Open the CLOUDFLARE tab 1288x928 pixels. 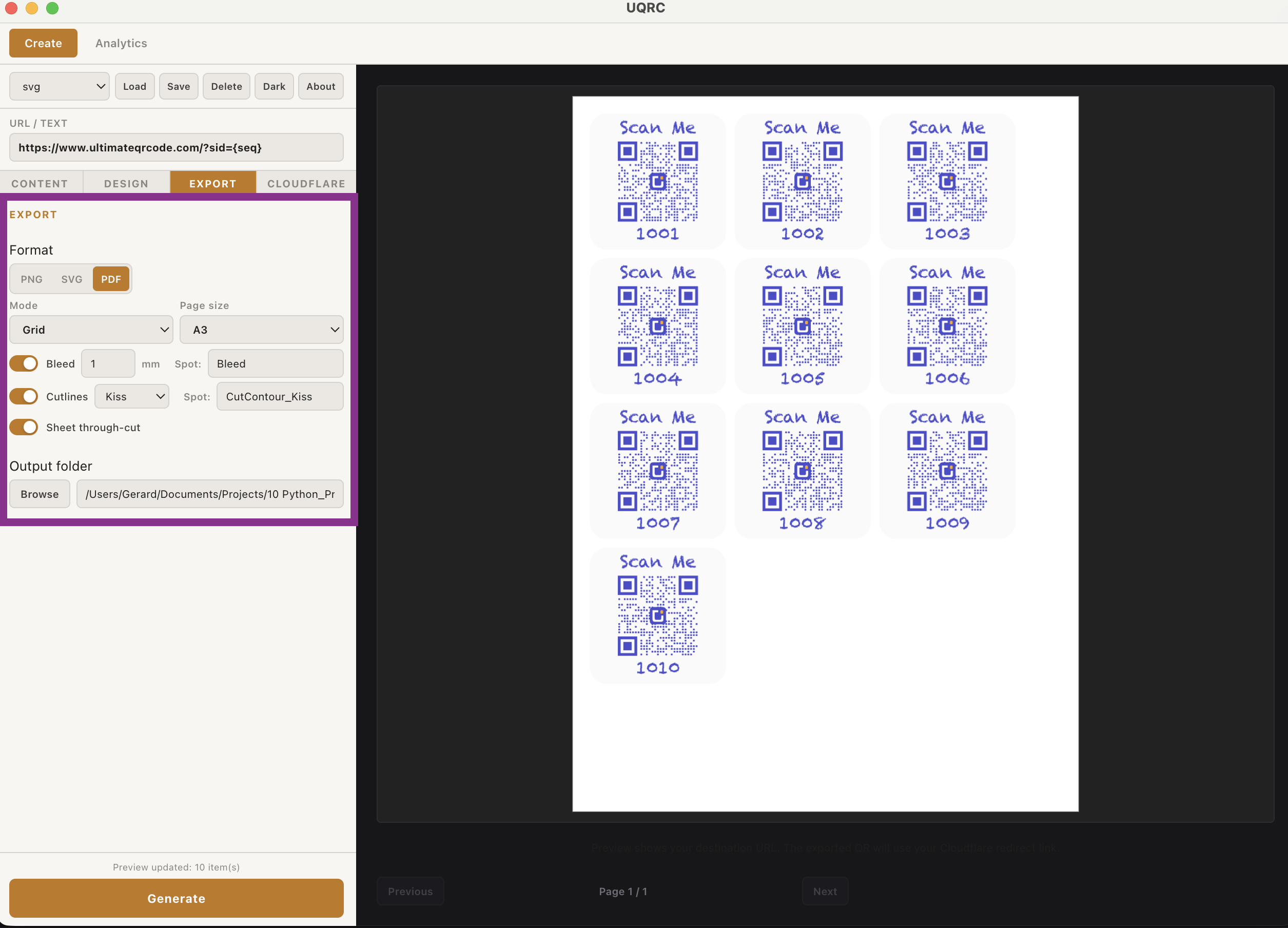tap(307, 183)
